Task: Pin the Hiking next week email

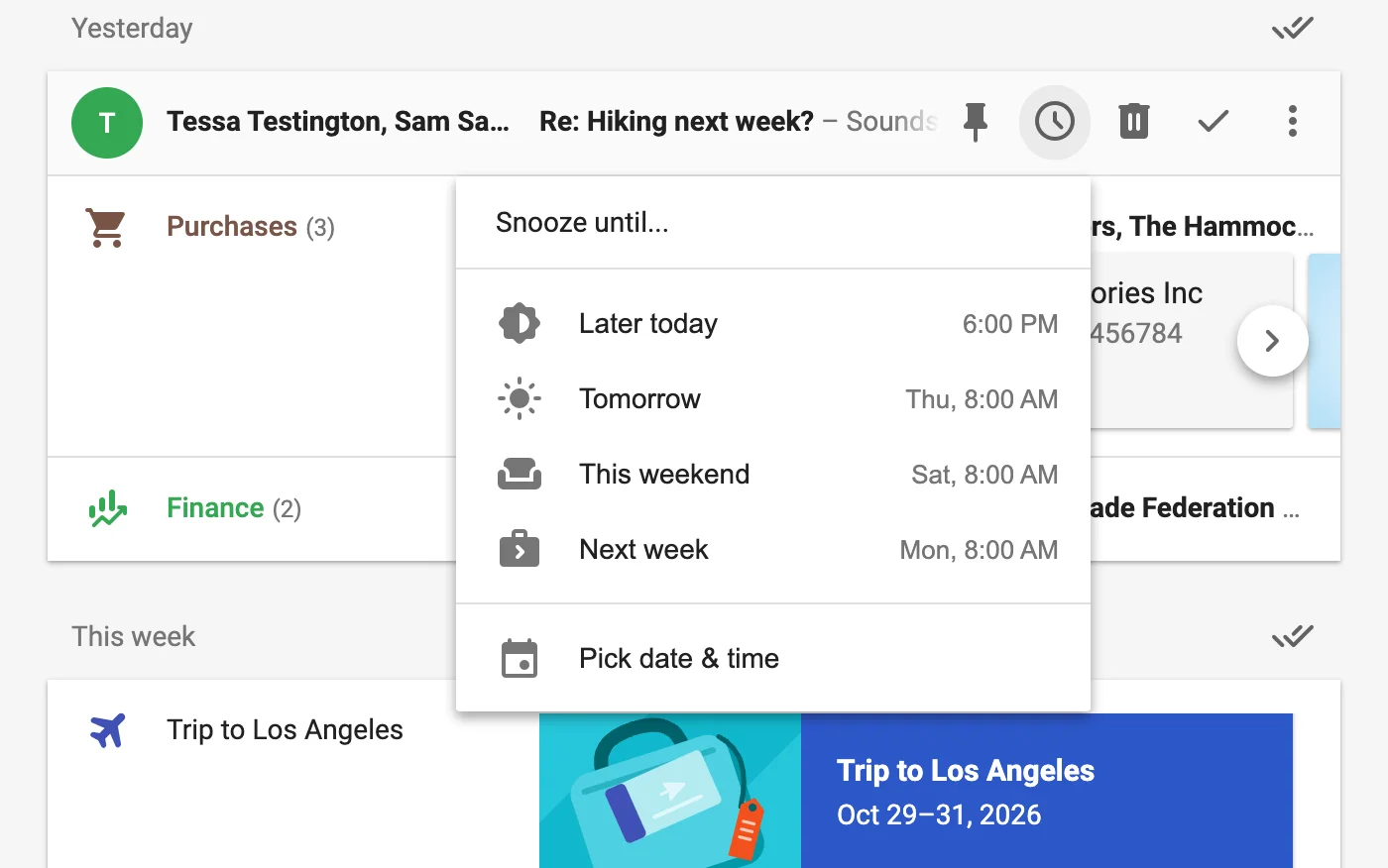Action: [x=976, y=122]
